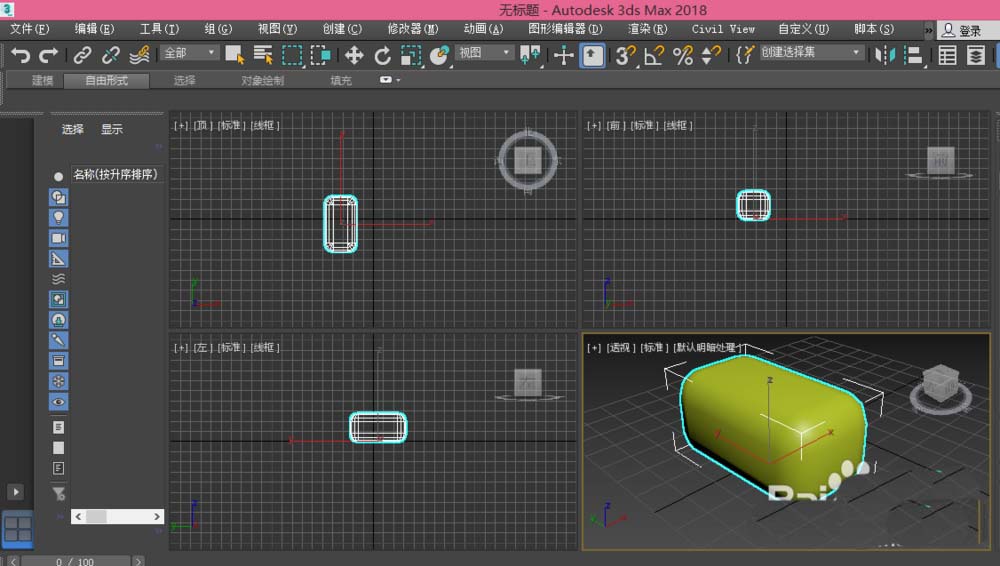Expand the menu bar overflow chevron
The width and height of the screenshot is (1000, 566).
click(929, 30)
